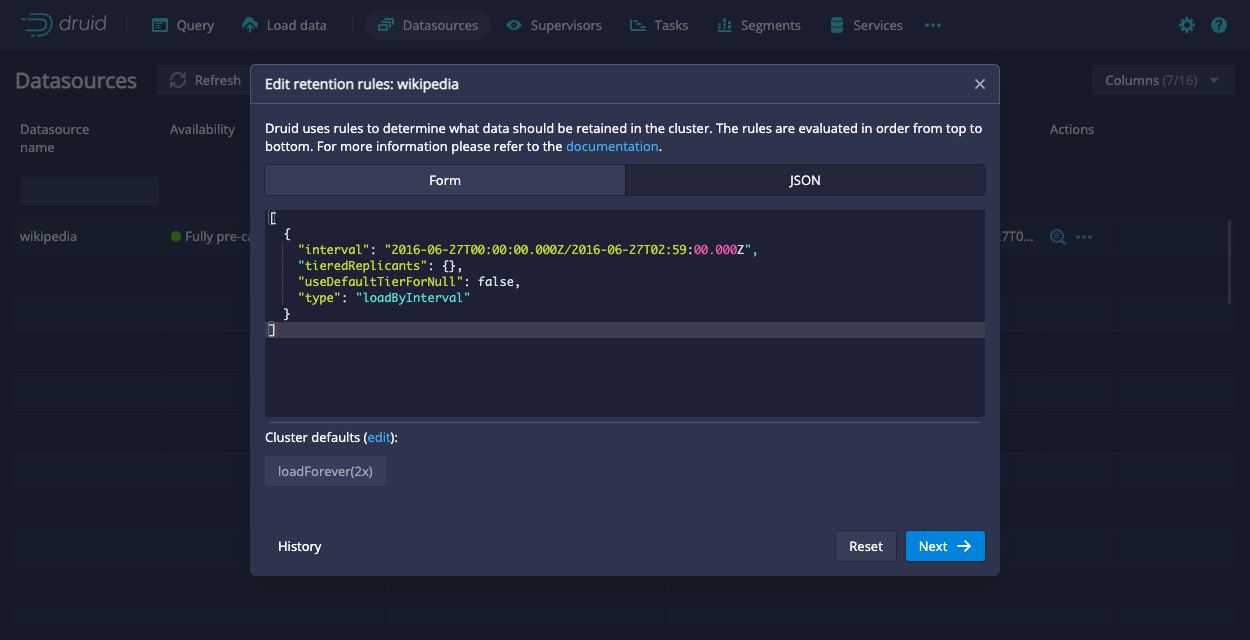Viewport: 1250px width, 640px height.
Task: Open wikipedia row actions ellipsis menu
Action: click(x=1084, y=237)
